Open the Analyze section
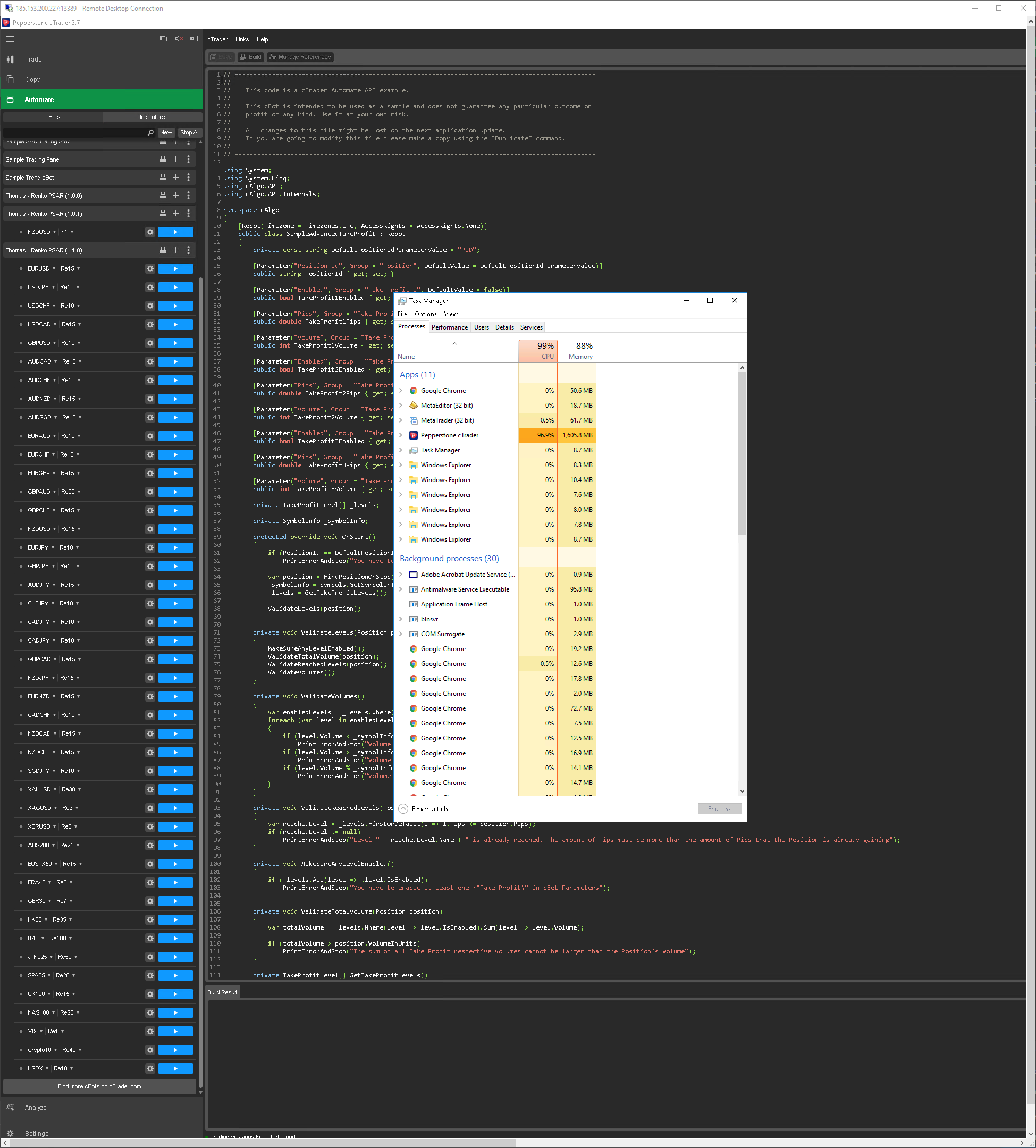1036x1148 pixels. pos(102,1108)
